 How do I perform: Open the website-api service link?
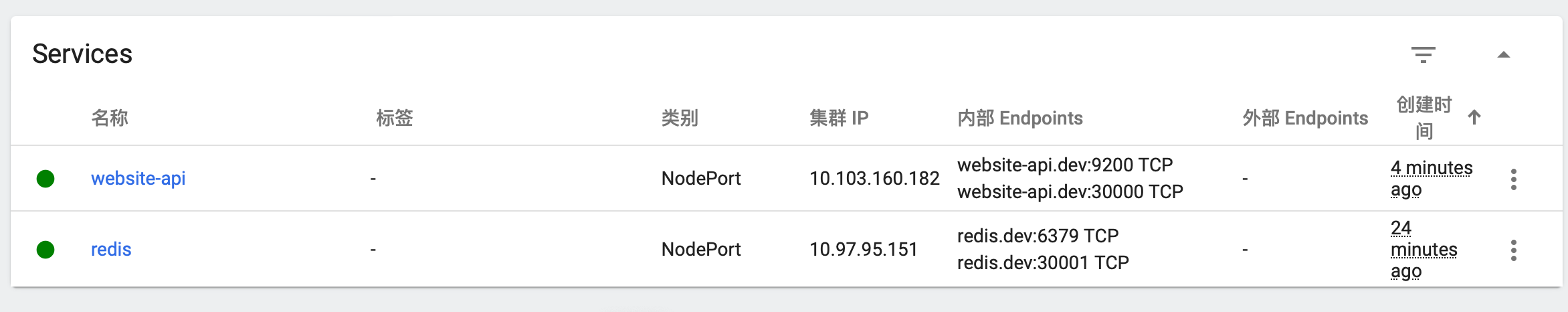138,179
